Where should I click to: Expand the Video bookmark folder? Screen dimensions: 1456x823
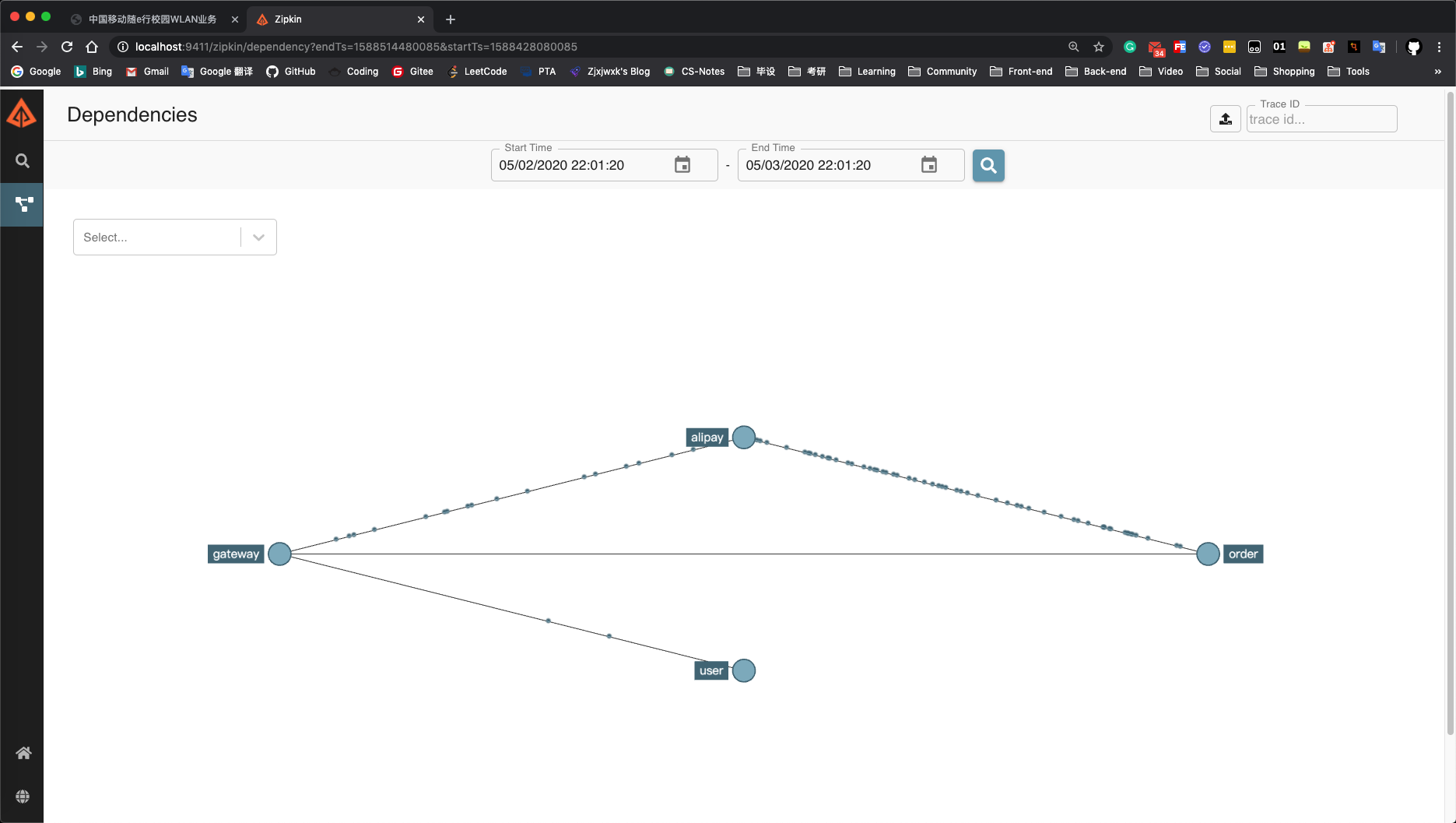pos(1161,71)
